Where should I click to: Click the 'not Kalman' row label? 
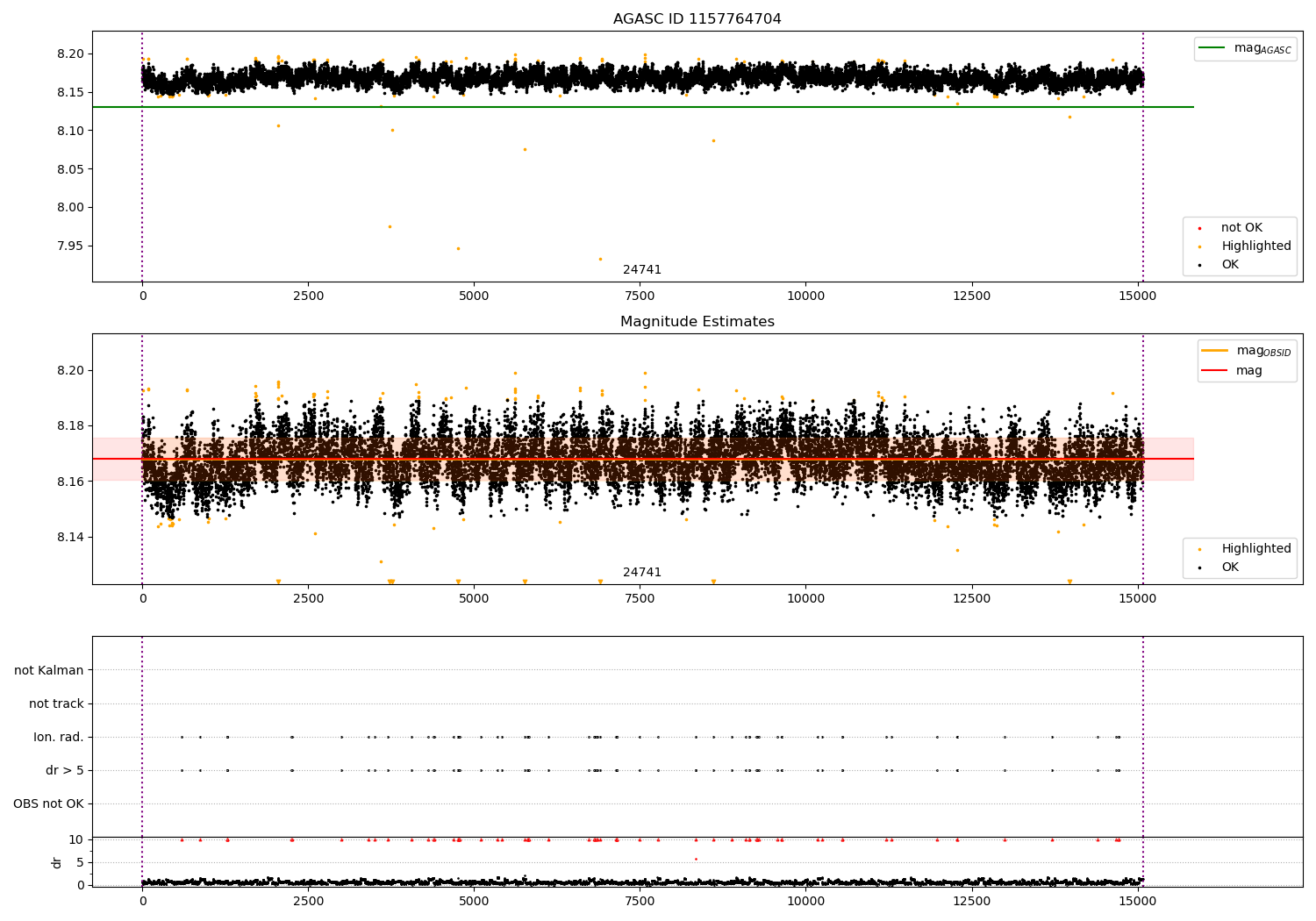click(x=49, y=671)
